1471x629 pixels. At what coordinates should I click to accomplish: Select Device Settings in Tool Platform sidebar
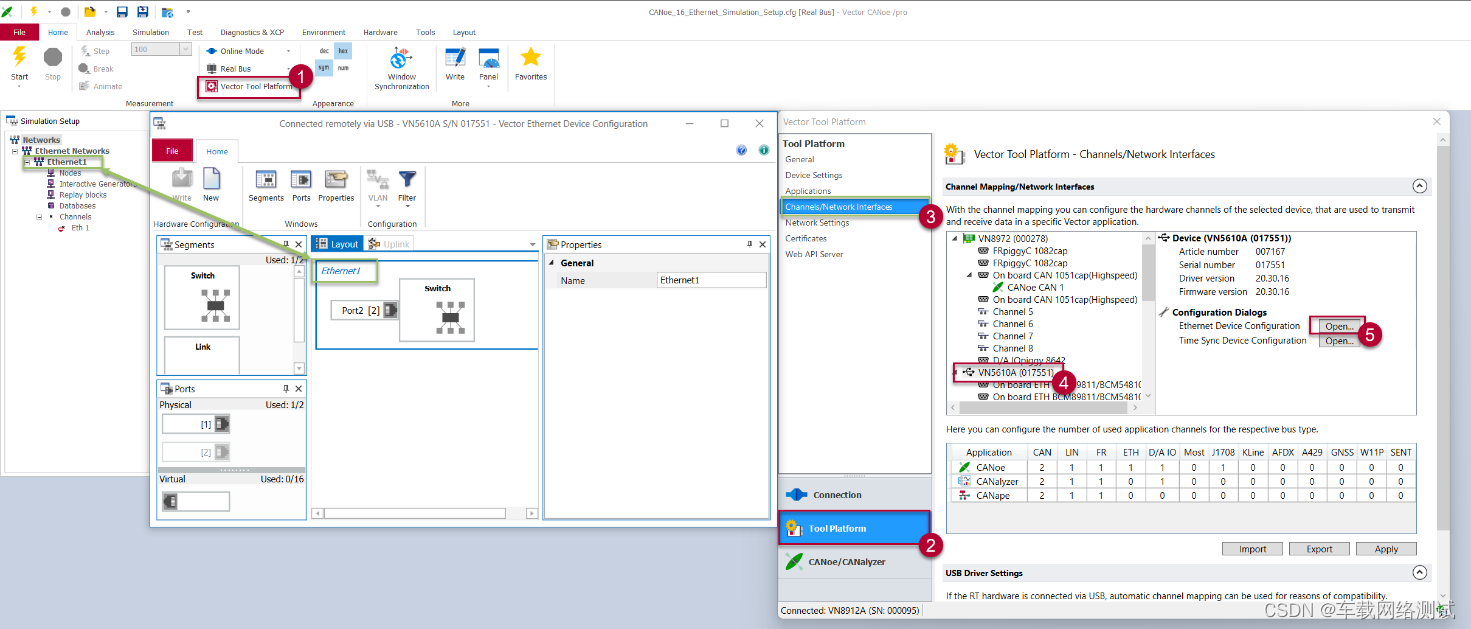tap(814, 175)
